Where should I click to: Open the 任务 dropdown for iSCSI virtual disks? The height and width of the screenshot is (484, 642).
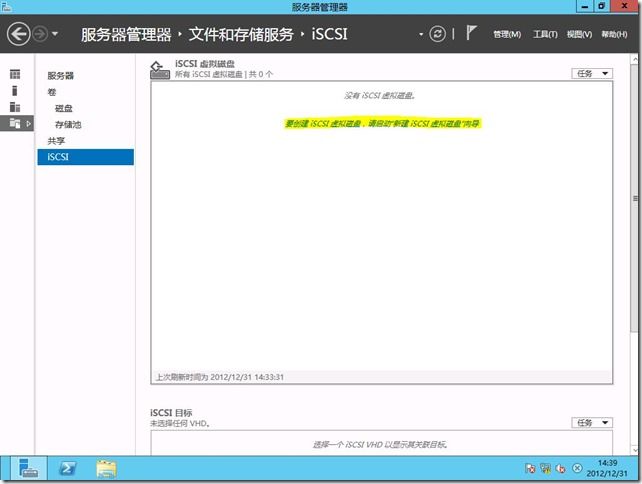(591, 73)
